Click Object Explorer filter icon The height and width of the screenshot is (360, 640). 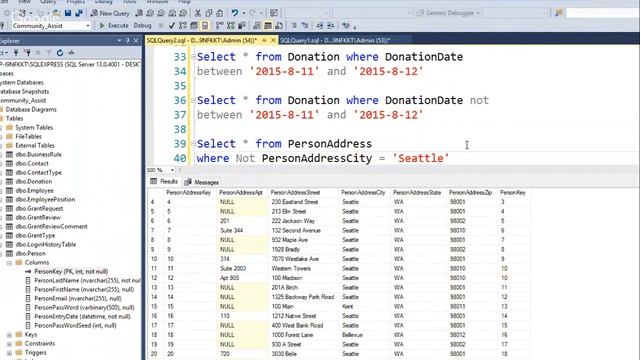pyautogui.click(x=49, y=53)
